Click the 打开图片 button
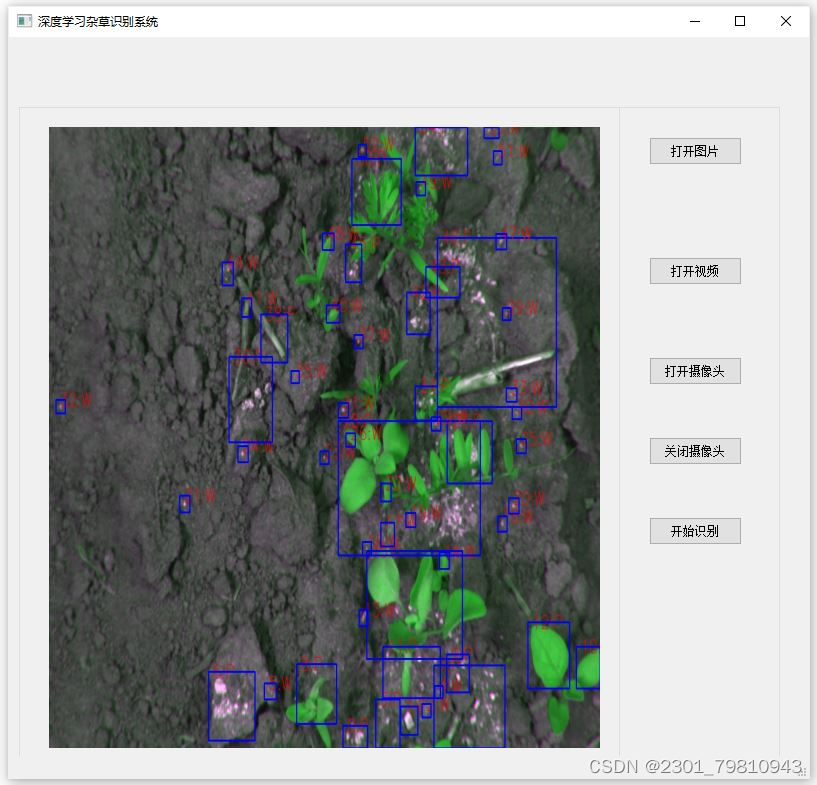 695,151
